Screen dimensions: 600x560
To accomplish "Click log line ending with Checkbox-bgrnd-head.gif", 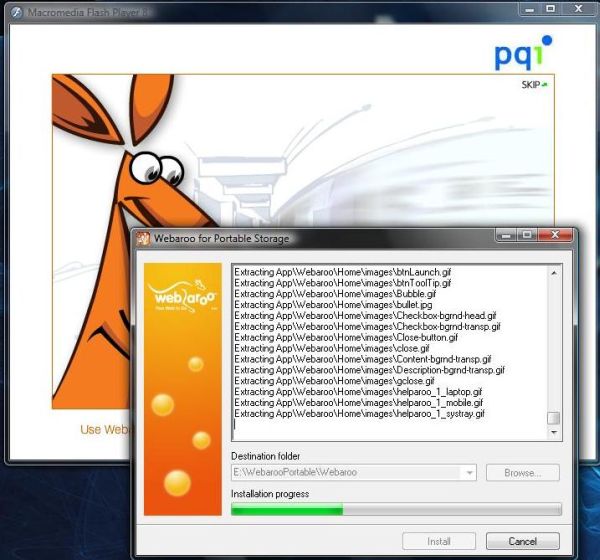I will (x=365, y=316).
